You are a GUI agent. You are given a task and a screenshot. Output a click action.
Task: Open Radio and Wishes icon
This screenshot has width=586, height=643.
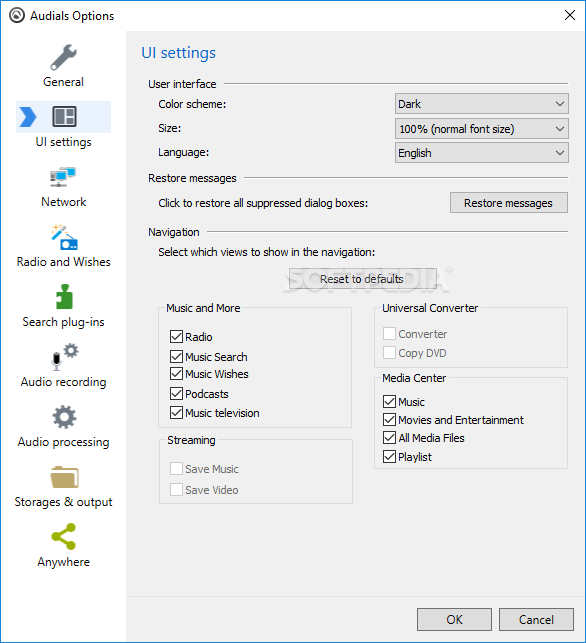pyautogui.click(x=64, y=237)
